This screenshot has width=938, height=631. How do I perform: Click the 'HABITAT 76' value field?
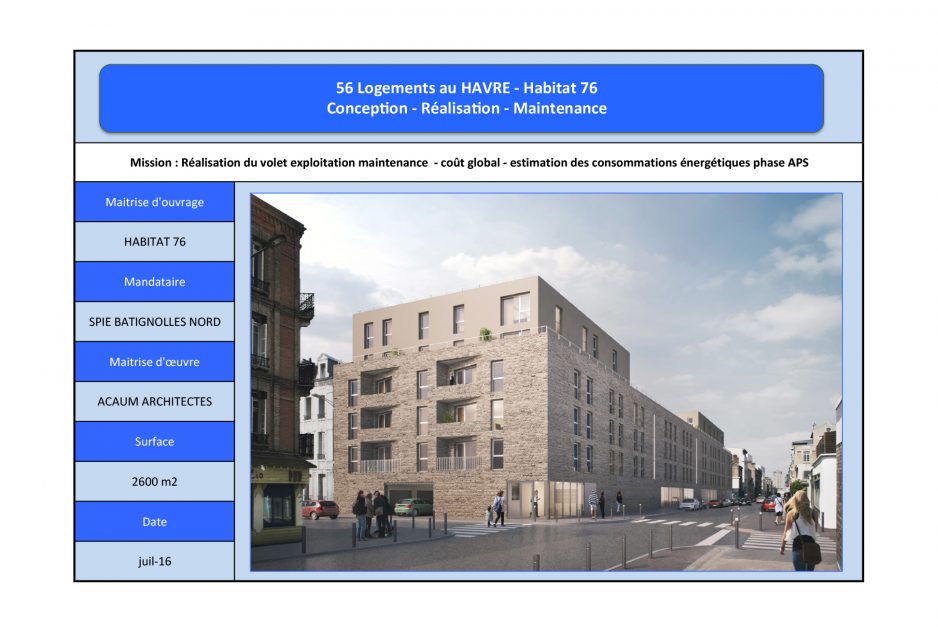click(153, 241)
